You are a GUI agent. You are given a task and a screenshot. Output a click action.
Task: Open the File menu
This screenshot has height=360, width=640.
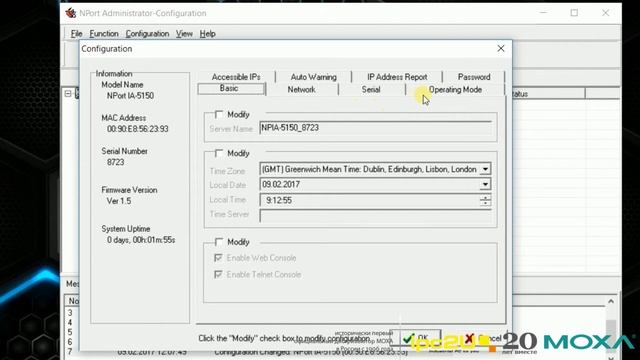76,34
